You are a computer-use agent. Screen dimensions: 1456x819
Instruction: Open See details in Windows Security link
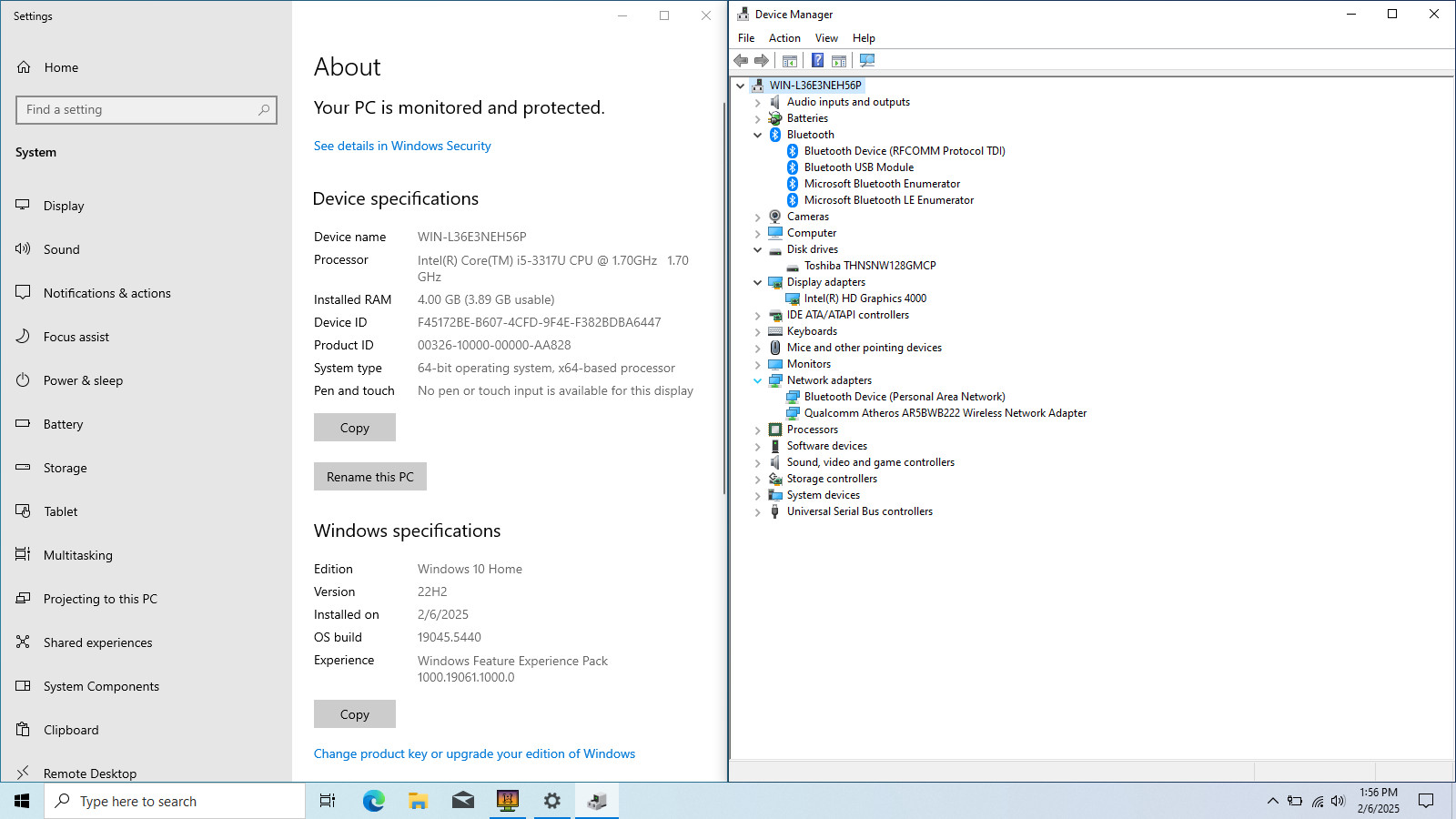click(402, 146)
